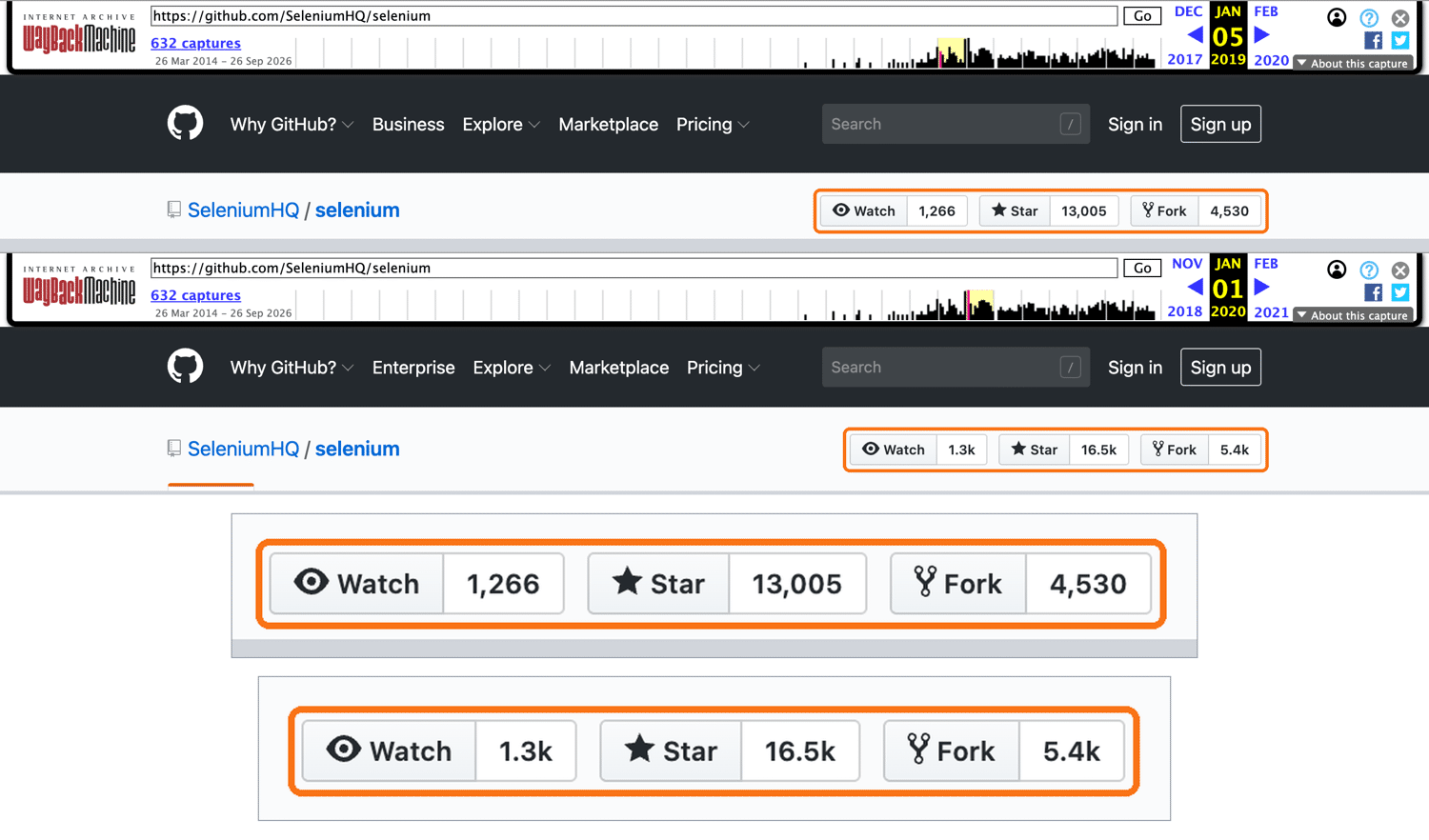Expand Explore menu next to Enterprise

pos(512,367)
